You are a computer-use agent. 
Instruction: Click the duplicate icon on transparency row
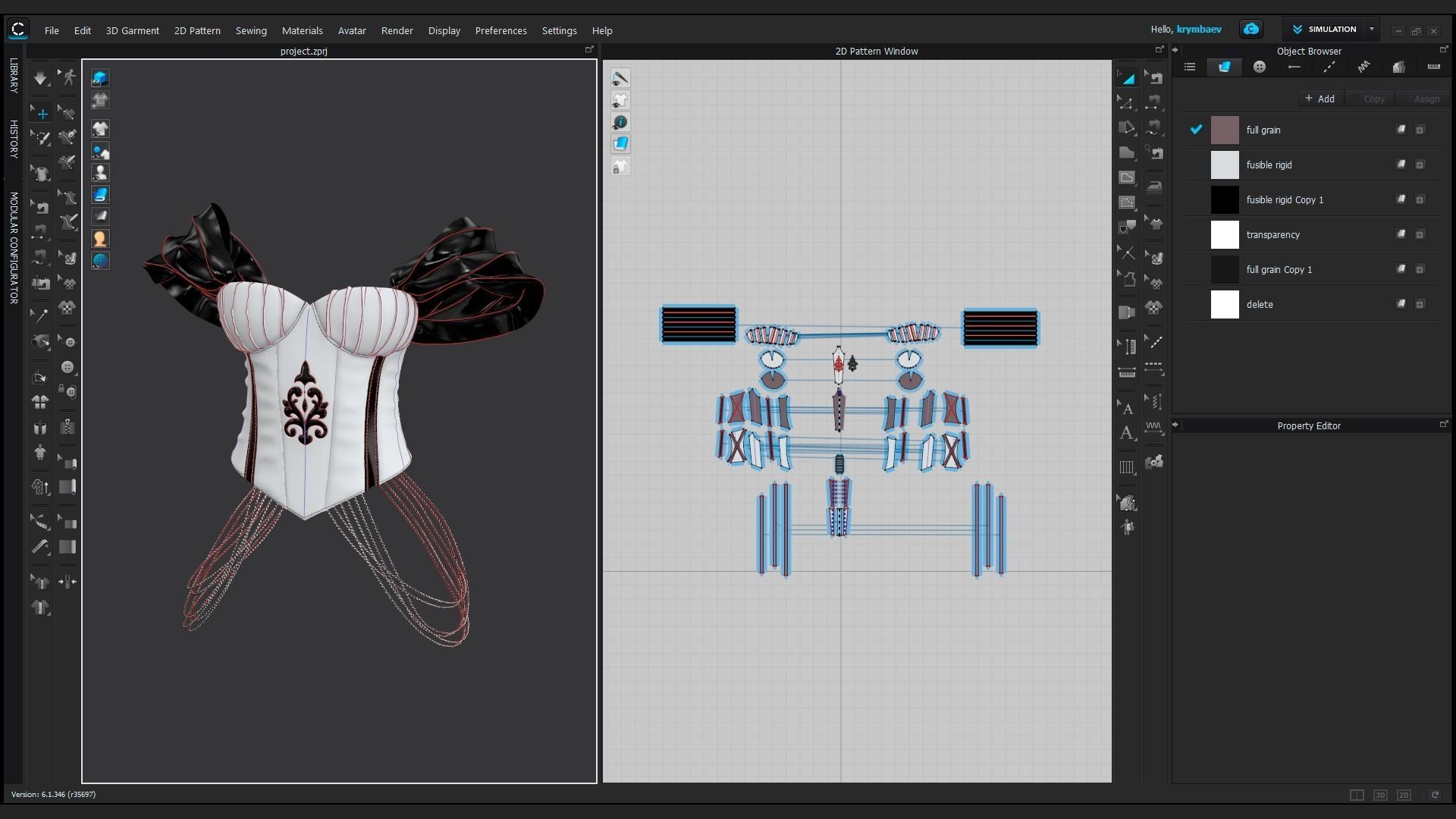[1420, 234]
